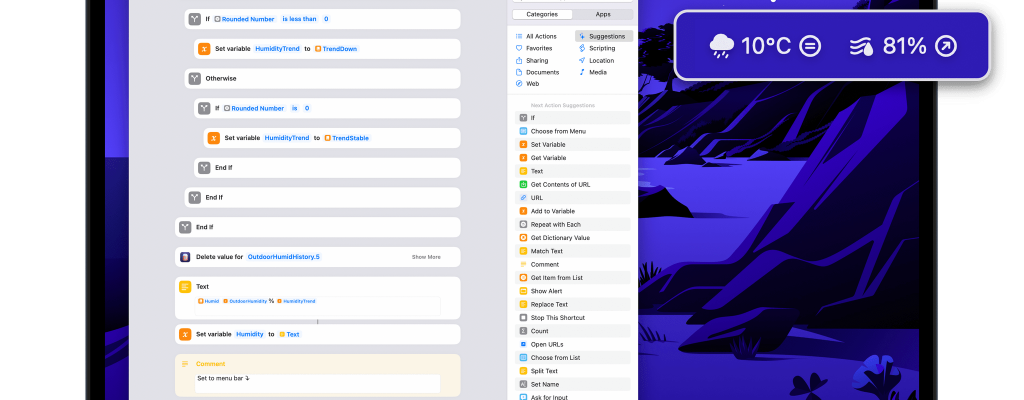Click the Get Dictionary Value icon
The height and width of the screenshot is (400, 1024).
523,238
